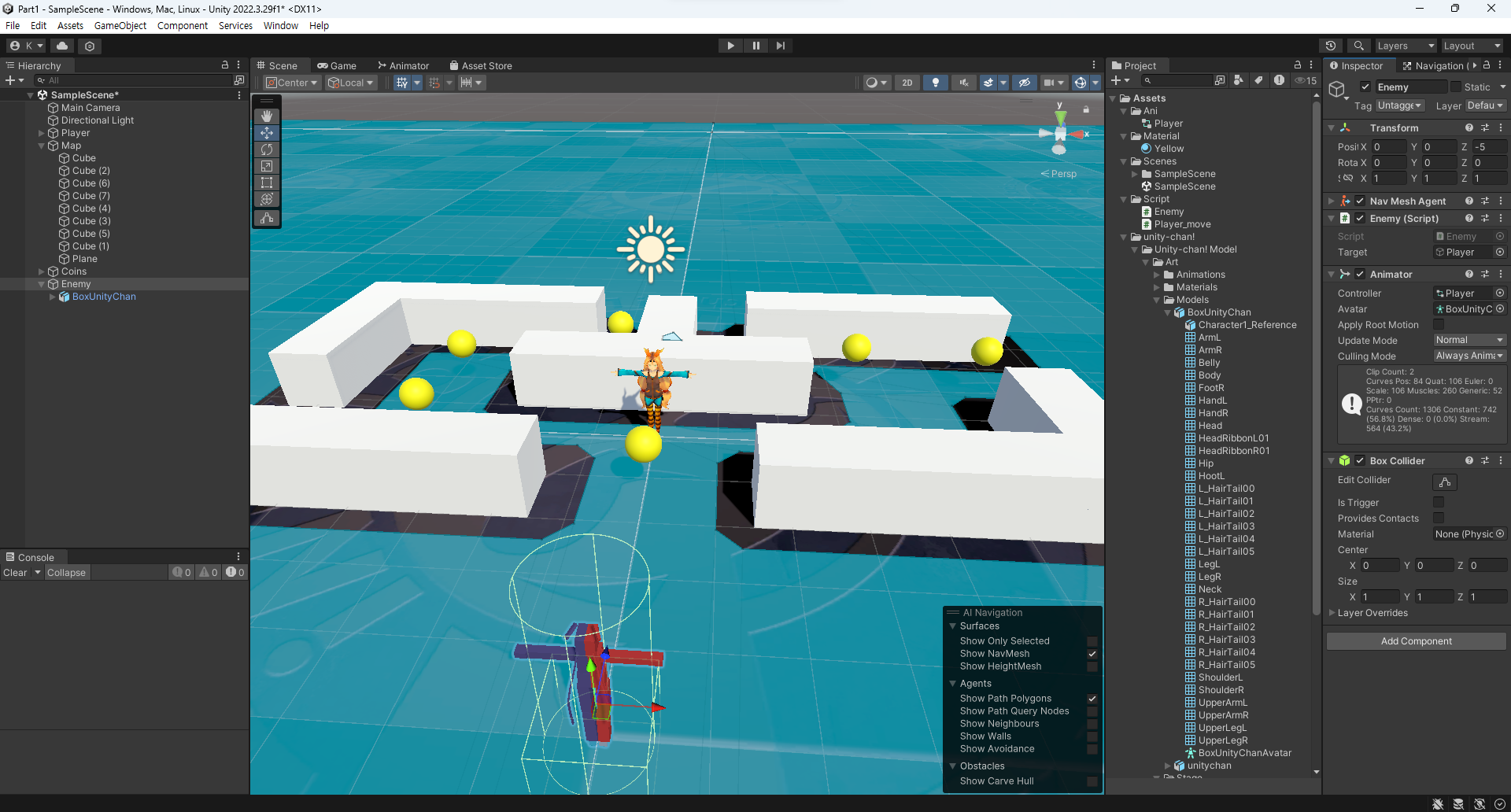The image size is (1511, 812).
Task: Open the Layer dropdown in Inspector
Action: pos(1486,105)
